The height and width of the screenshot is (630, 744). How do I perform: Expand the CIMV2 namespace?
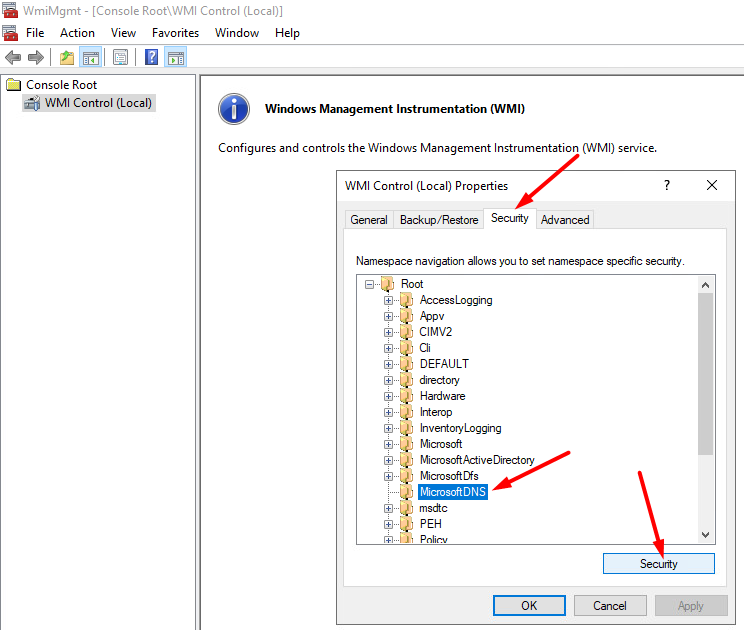click(x=388, y=332)
